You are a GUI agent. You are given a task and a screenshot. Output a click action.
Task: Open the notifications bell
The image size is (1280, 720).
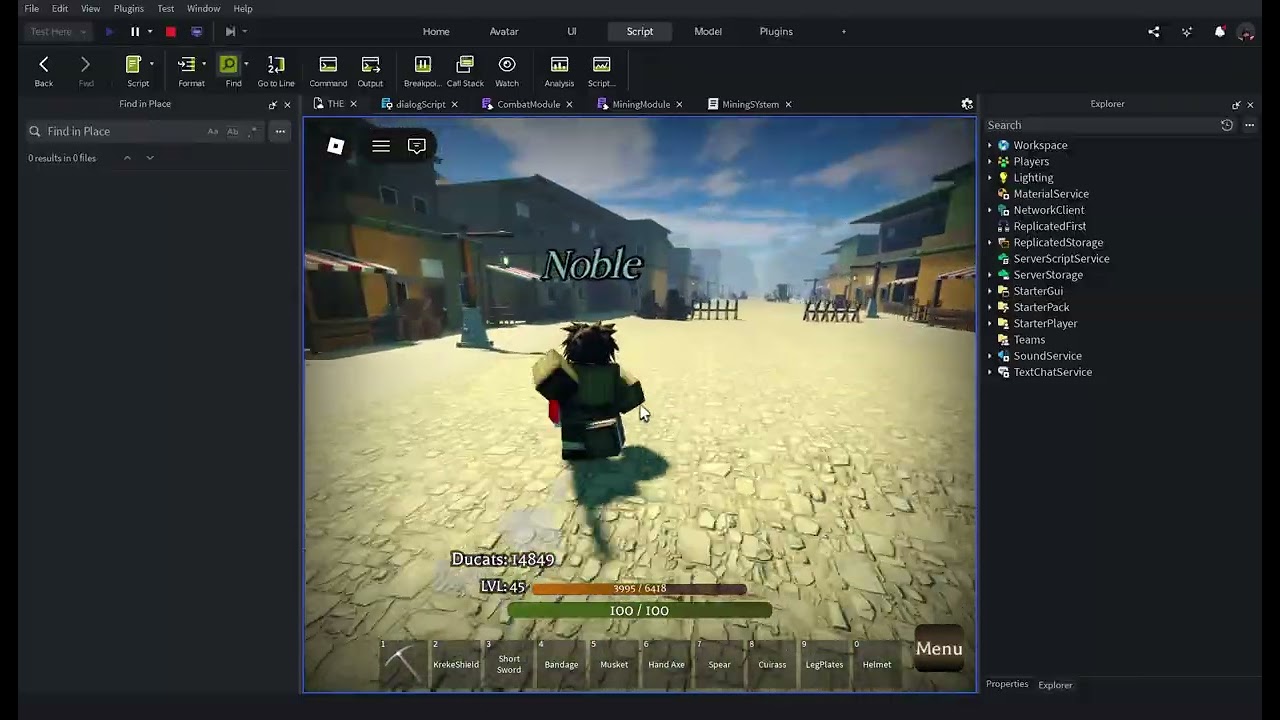[x=1220, y=32]
